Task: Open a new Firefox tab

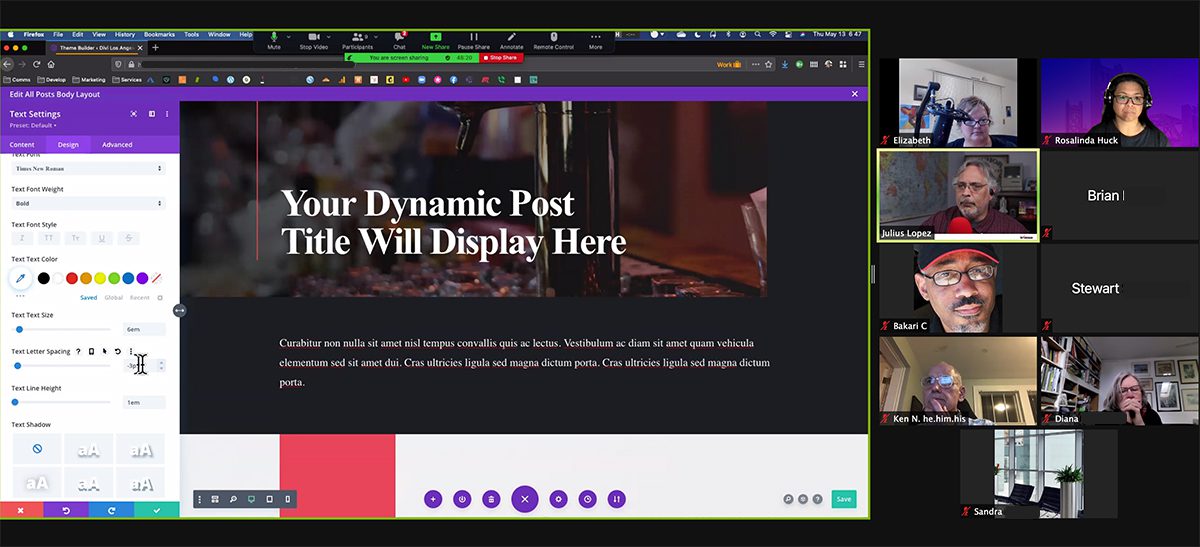Action: 155,47
